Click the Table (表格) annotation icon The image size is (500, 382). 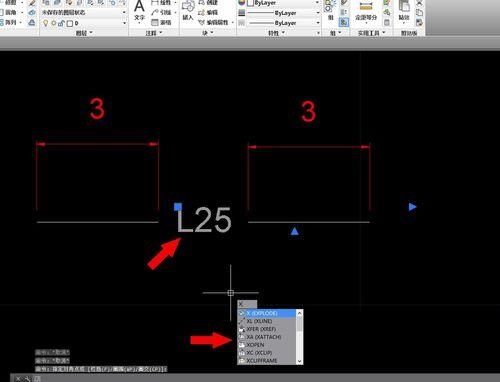pyautogui.click(x=155, y=22)
